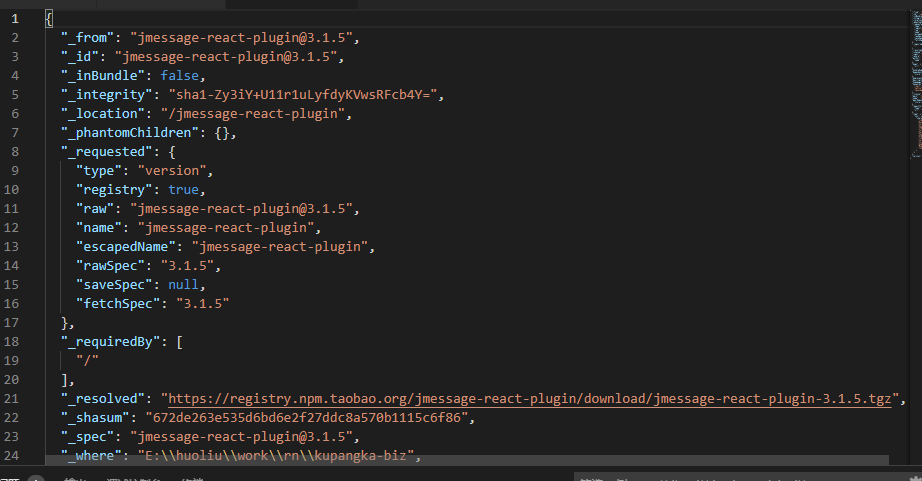The width and height of the screenshot is (922, 481).
Task: Click the "_inBundle" key
Action: point(103,76)
